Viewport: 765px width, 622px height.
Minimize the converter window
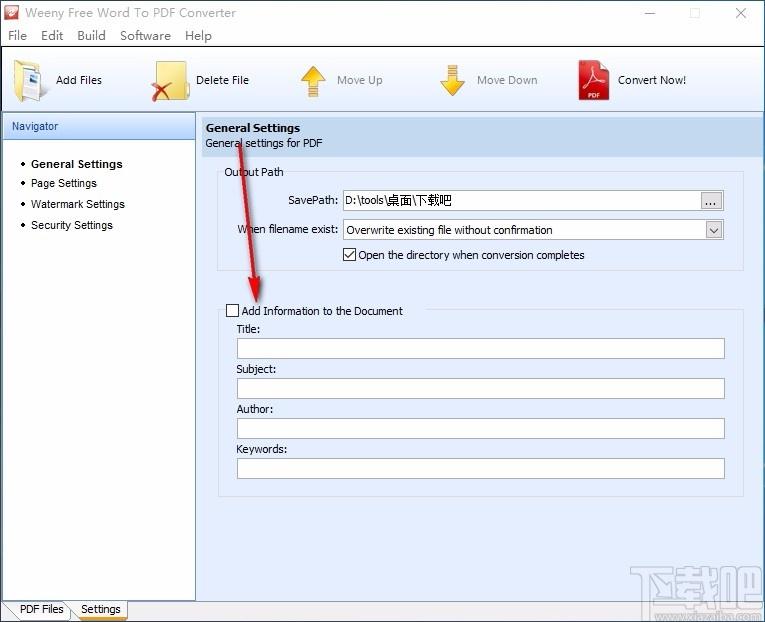pyautogui.click(x=650, y=13)
